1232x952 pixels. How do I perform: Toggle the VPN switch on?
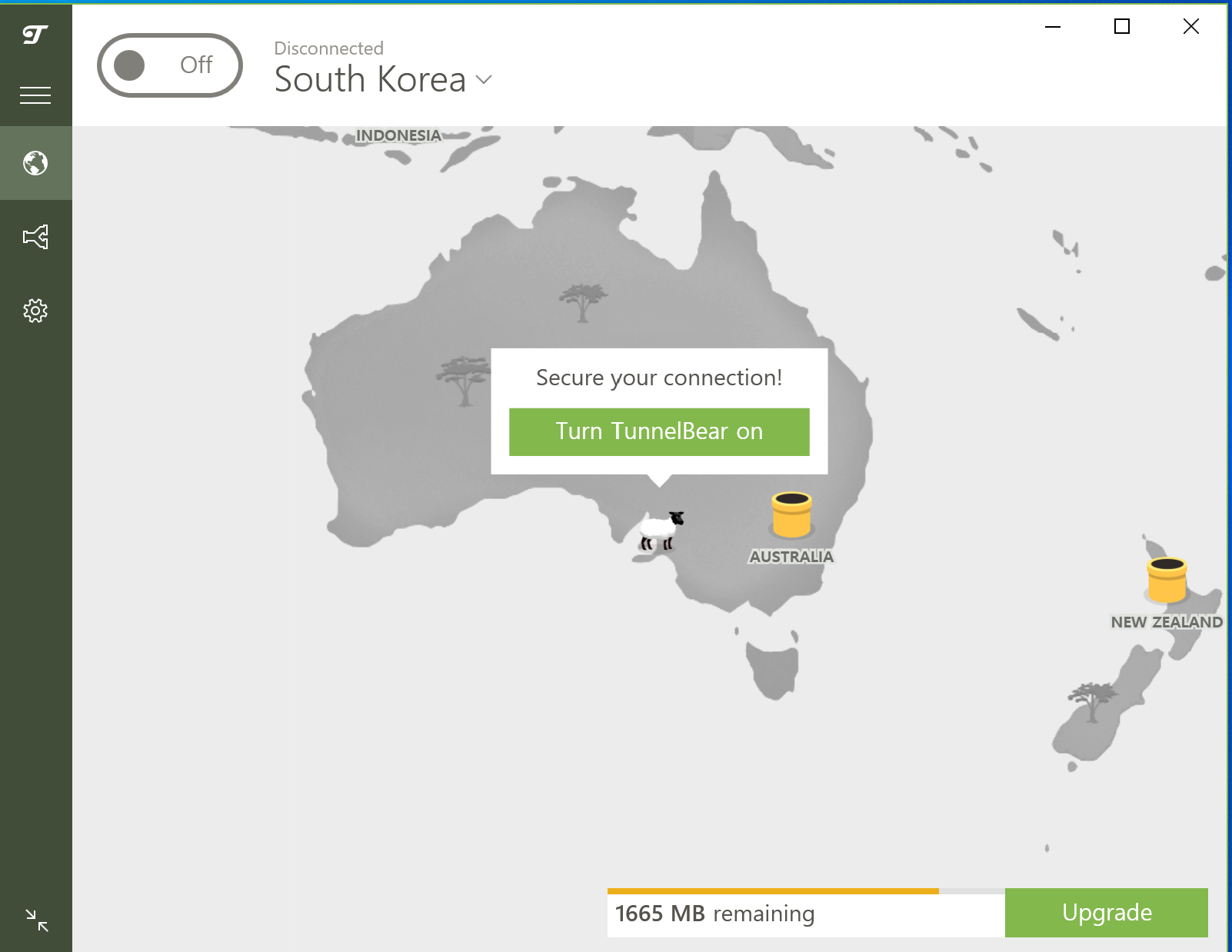[170, 65]
